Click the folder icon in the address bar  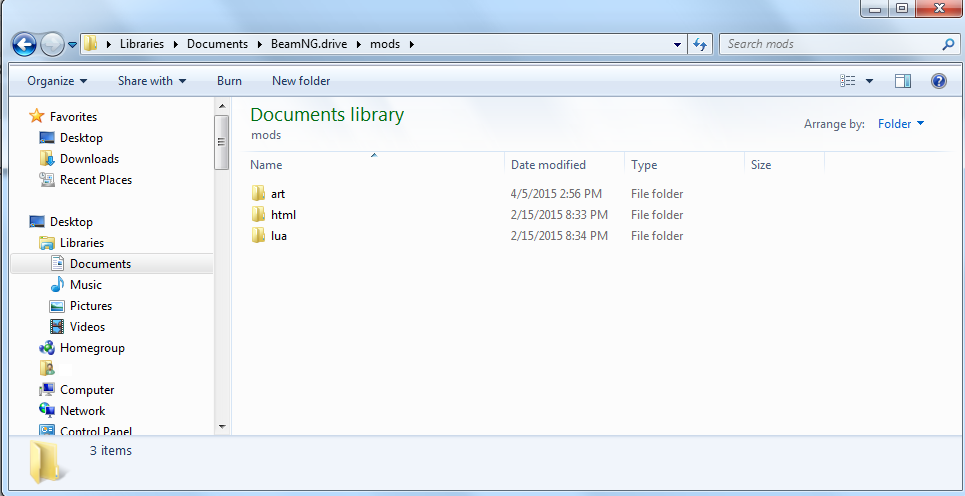[90, 44]
